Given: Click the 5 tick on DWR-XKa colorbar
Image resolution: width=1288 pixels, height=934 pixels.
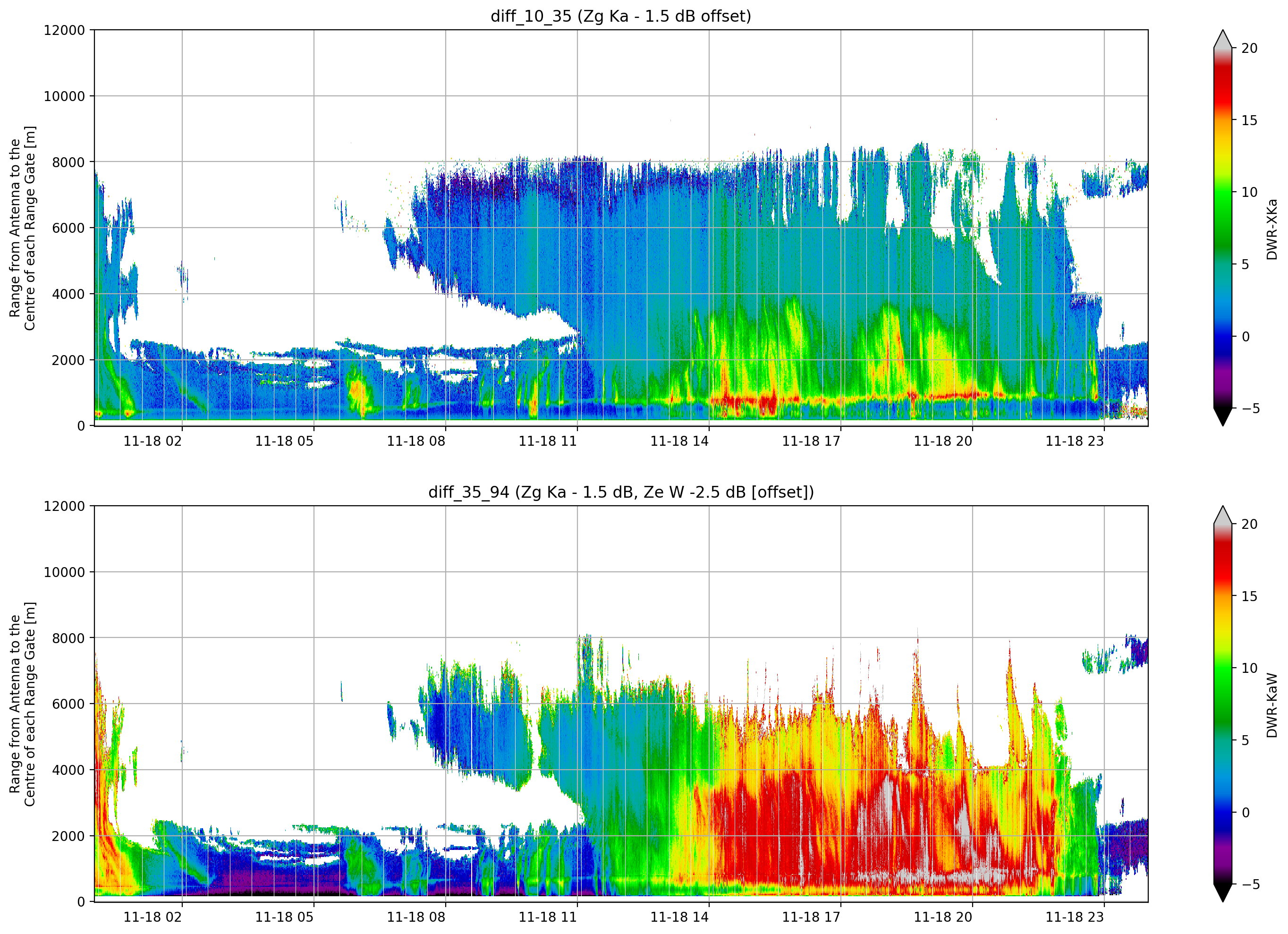Looking at the screenshot, I should tap(1246, 265).
